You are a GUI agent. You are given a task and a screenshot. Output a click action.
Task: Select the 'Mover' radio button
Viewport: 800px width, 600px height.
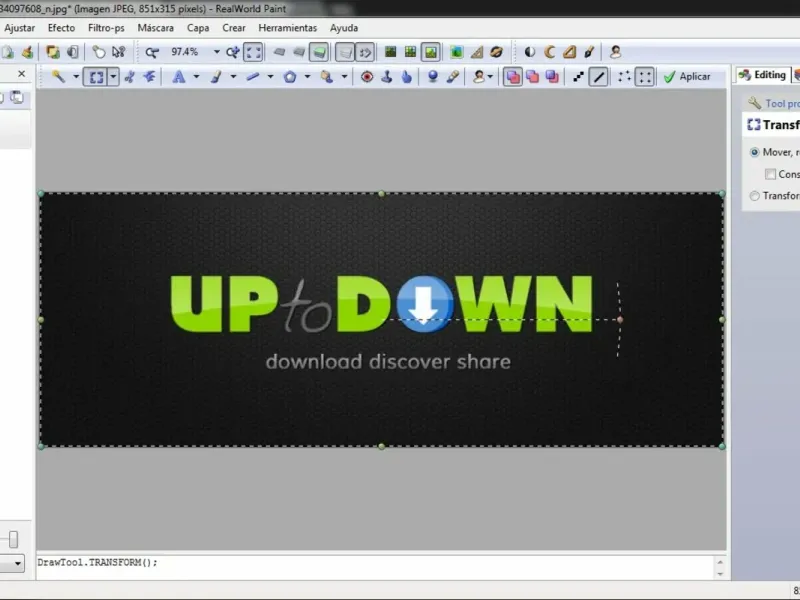[754, 152]
